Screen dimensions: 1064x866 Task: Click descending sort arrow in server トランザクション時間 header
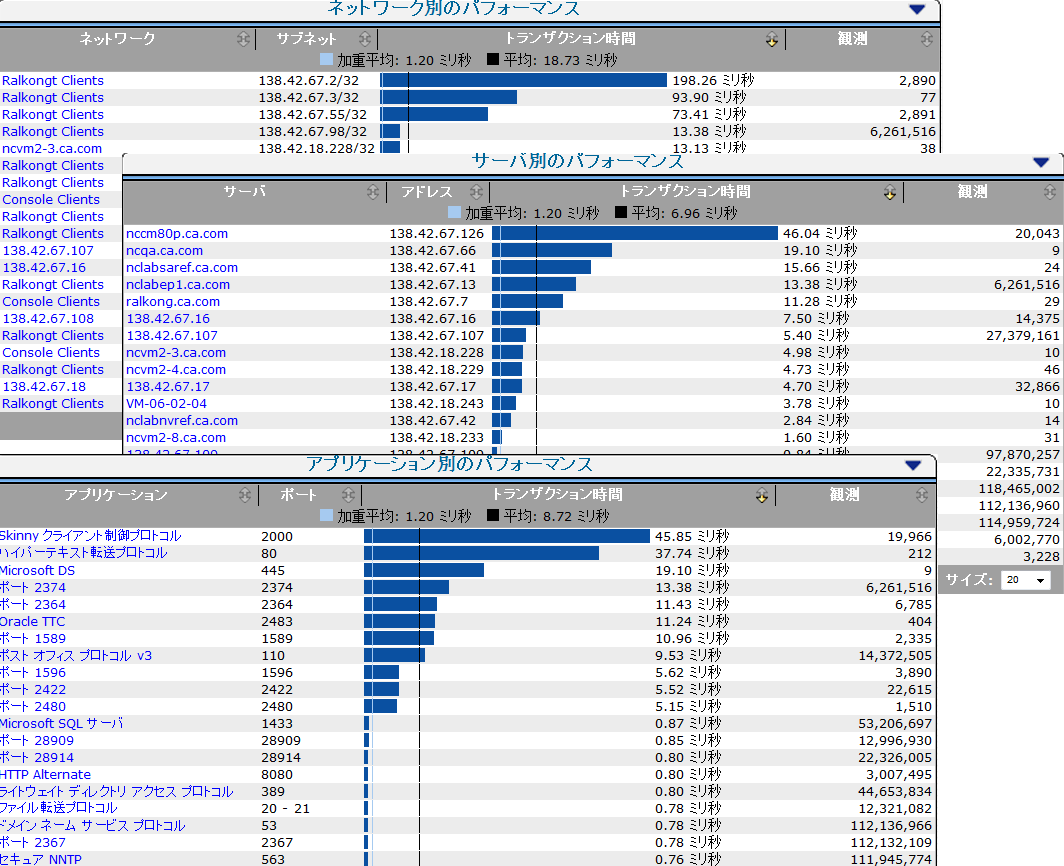click(x=889, y=192)
